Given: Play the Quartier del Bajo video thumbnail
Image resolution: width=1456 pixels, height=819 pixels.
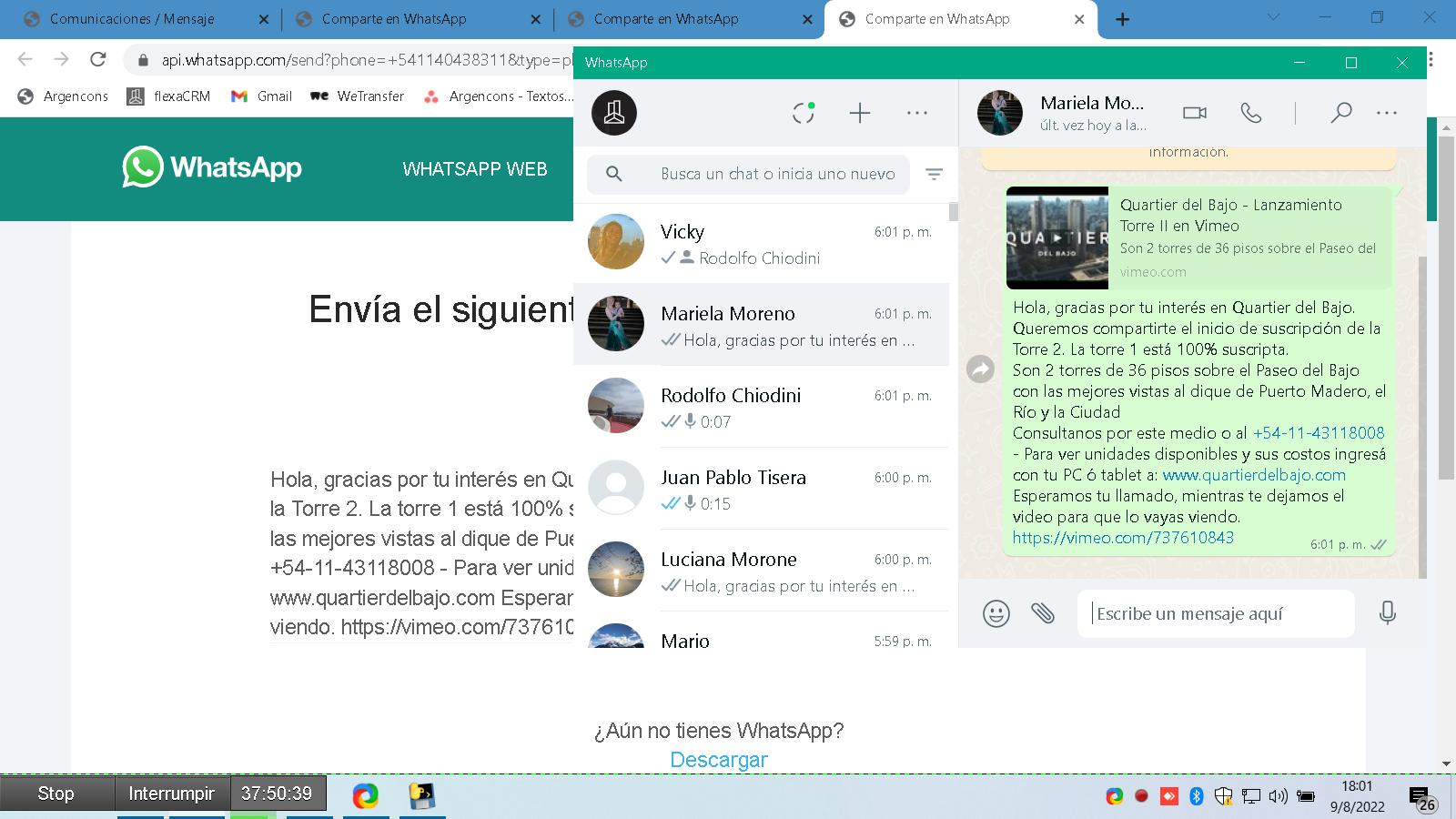Looking at the screenshot, I should point(1057,238).
